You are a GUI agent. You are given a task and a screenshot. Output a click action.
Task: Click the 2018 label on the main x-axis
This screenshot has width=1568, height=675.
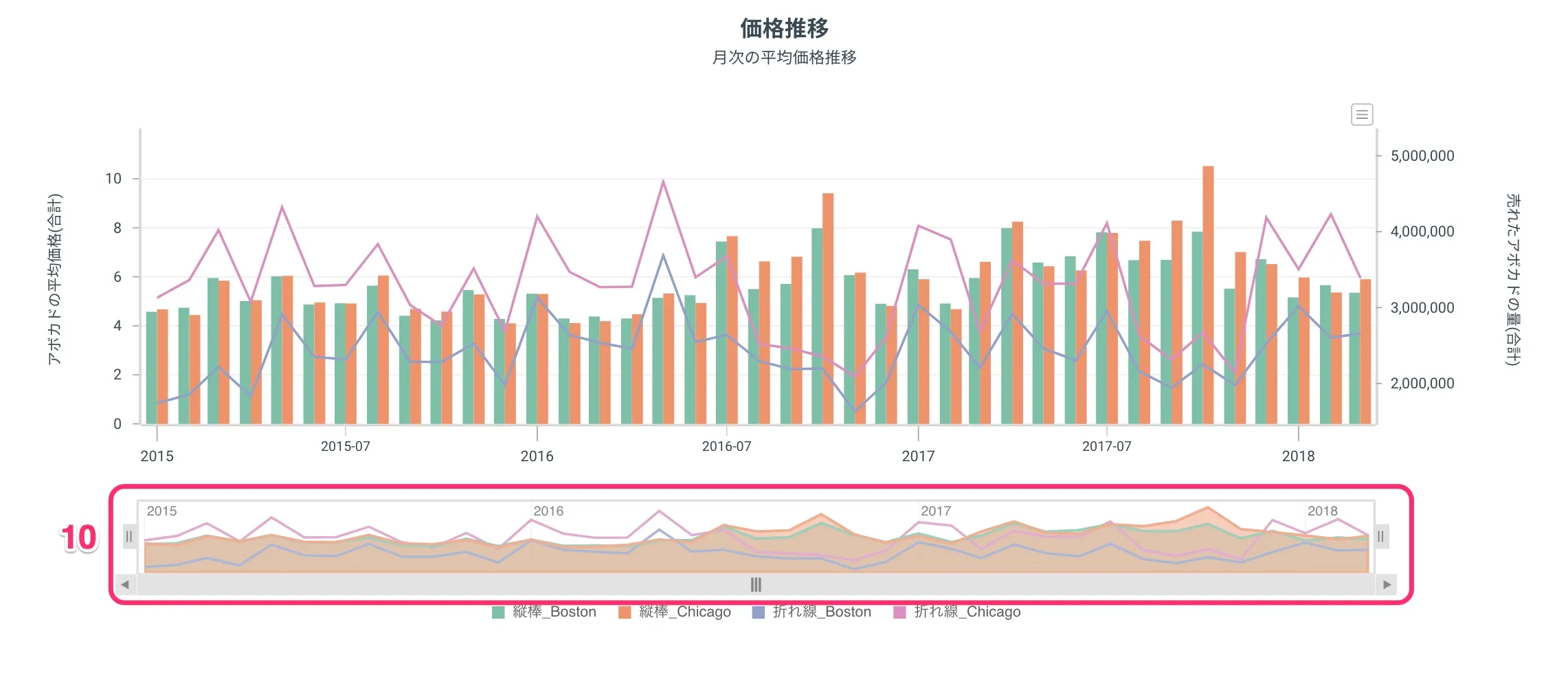1298,456
